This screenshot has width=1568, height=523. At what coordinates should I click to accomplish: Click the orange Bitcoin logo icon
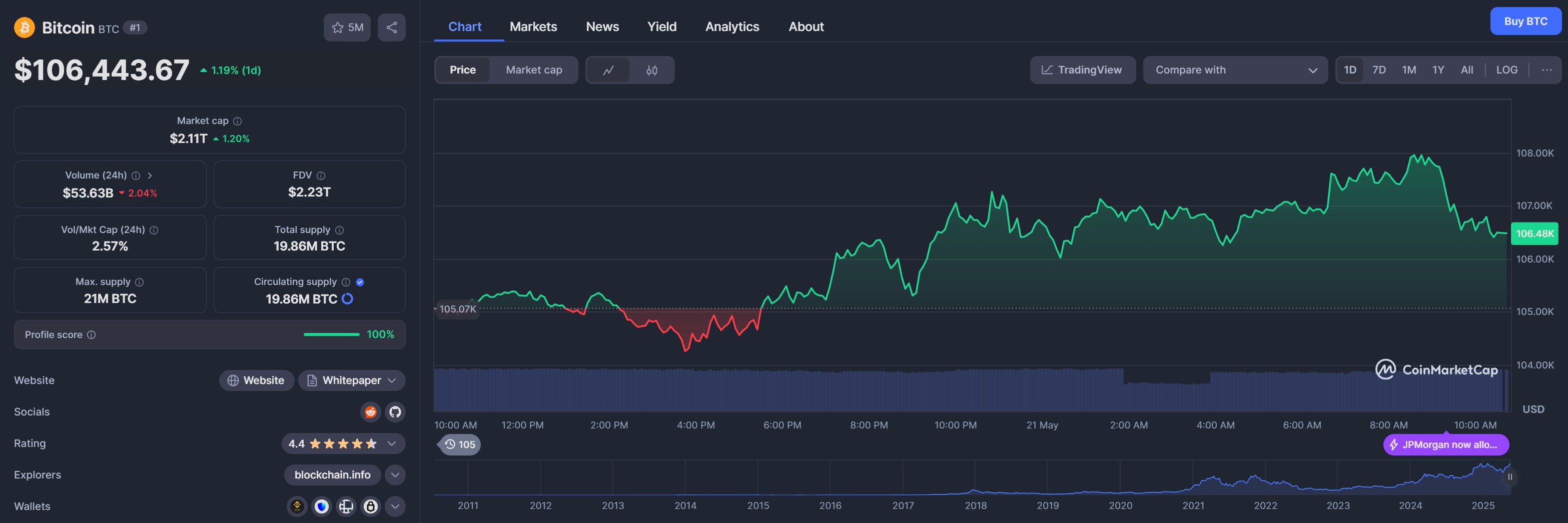(25, 27)
